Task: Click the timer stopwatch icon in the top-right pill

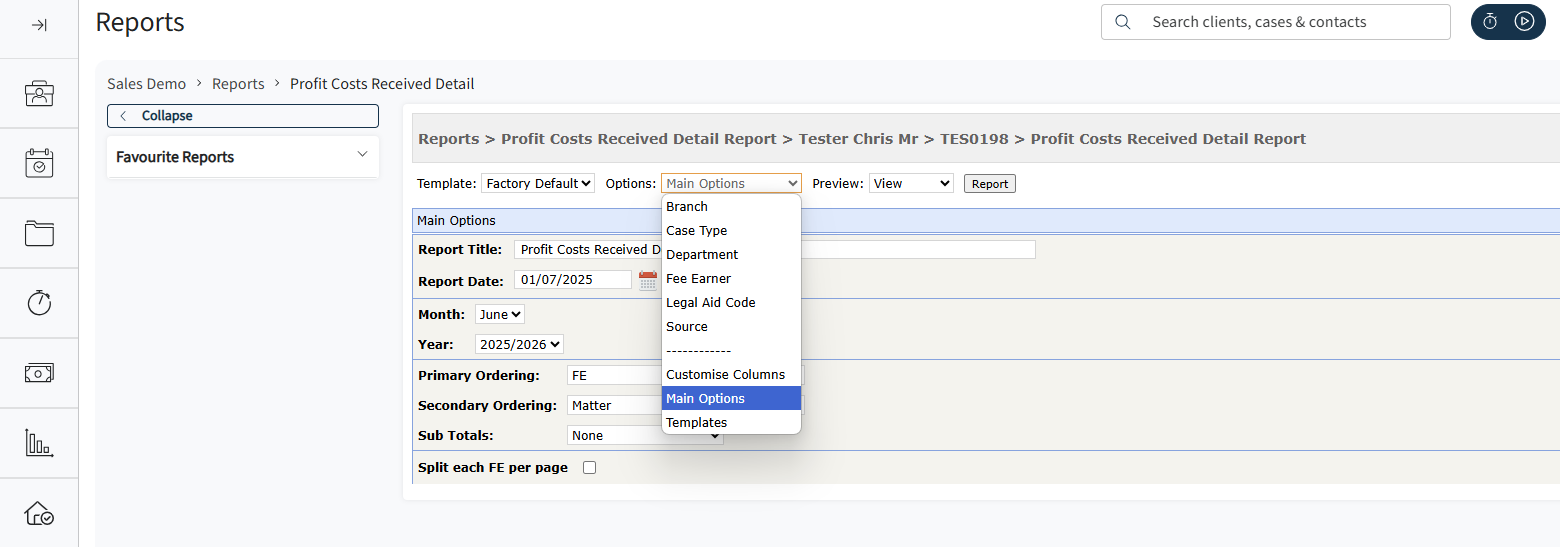Action: coord(1490,21)
